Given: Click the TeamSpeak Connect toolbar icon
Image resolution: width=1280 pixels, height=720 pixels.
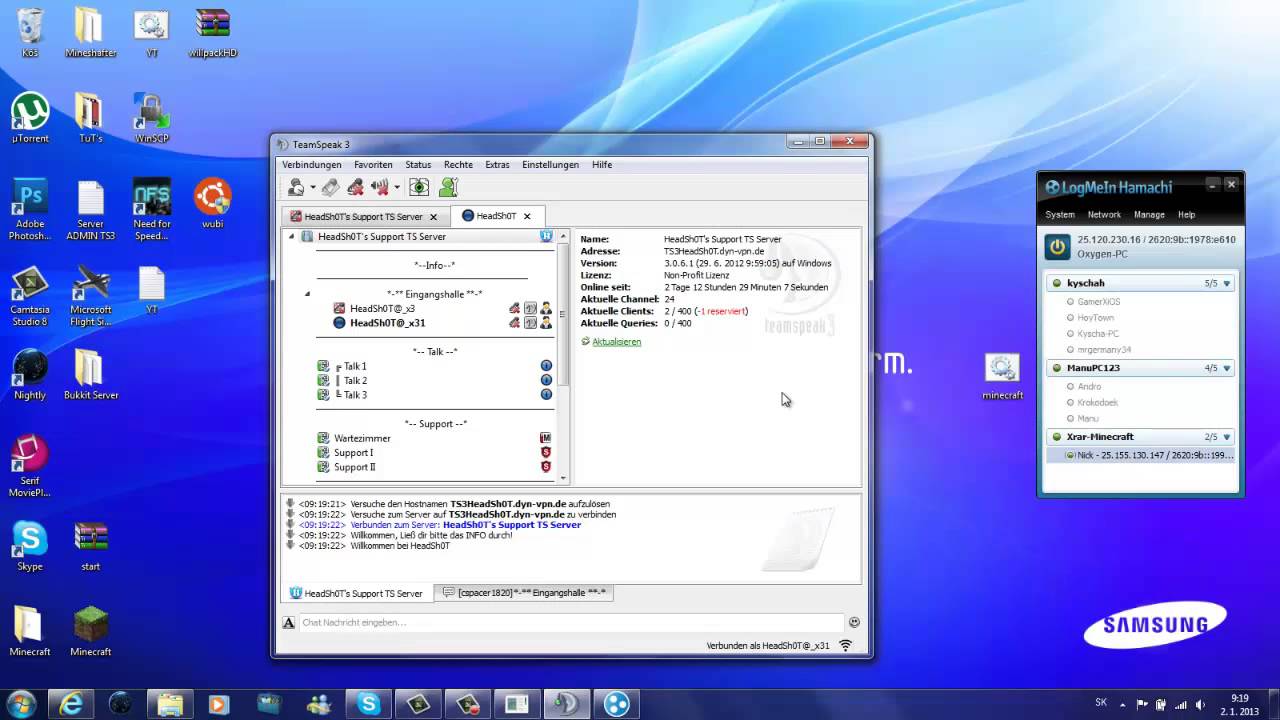Looking at the screenshot, I should coord(296,187).
